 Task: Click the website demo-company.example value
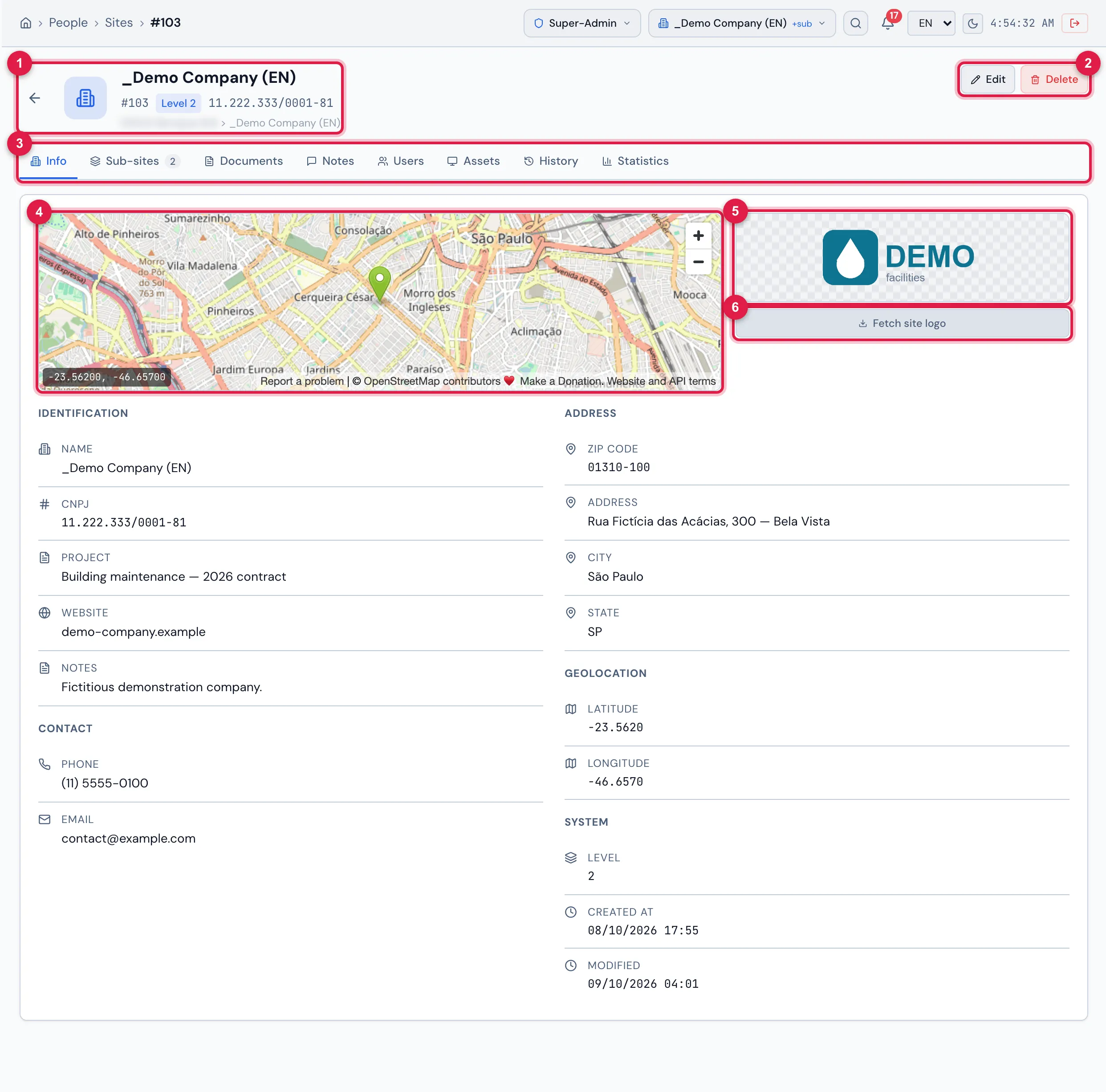(x=133, y=632)
